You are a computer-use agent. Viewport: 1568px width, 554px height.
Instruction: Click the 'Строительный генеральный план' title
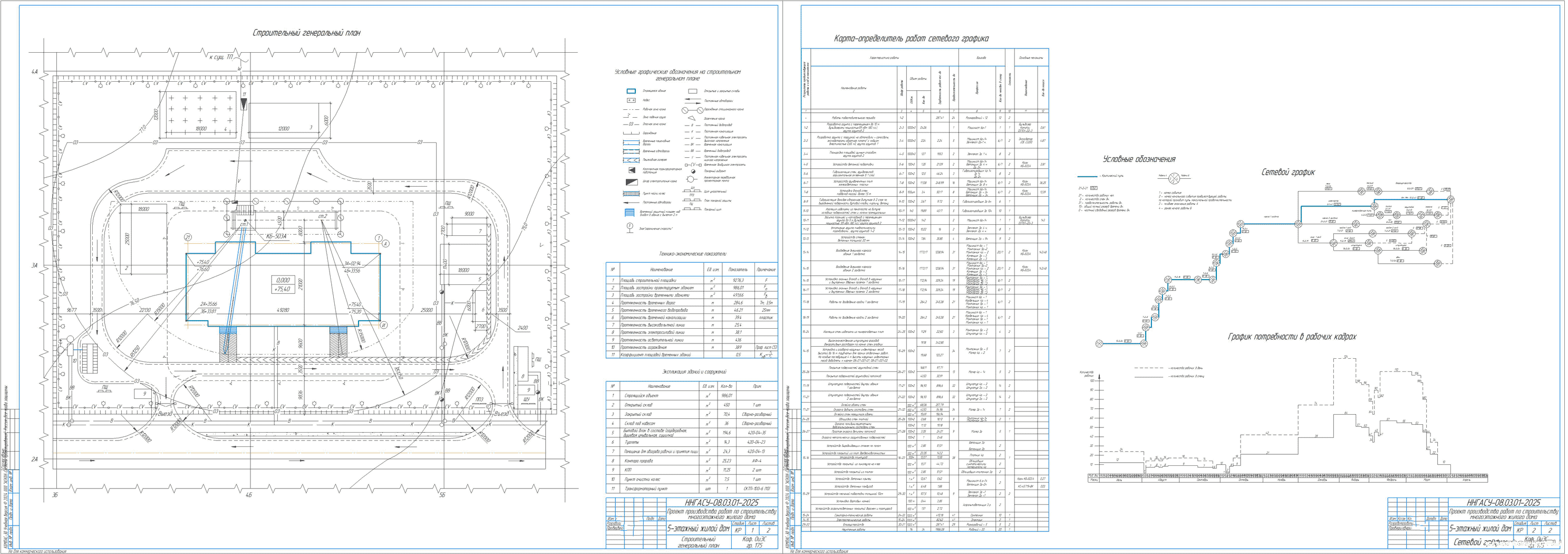(306, 33)
